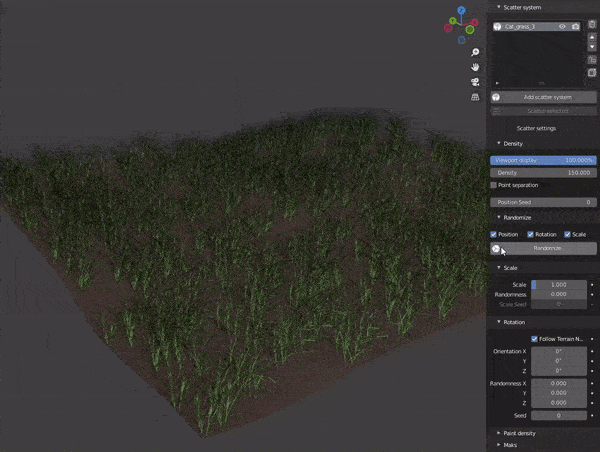The height and width of the screenshot is (452, 600).
Task: Collapse the Randomize panel
Action: pyautogui.click(x=499, y=217)
